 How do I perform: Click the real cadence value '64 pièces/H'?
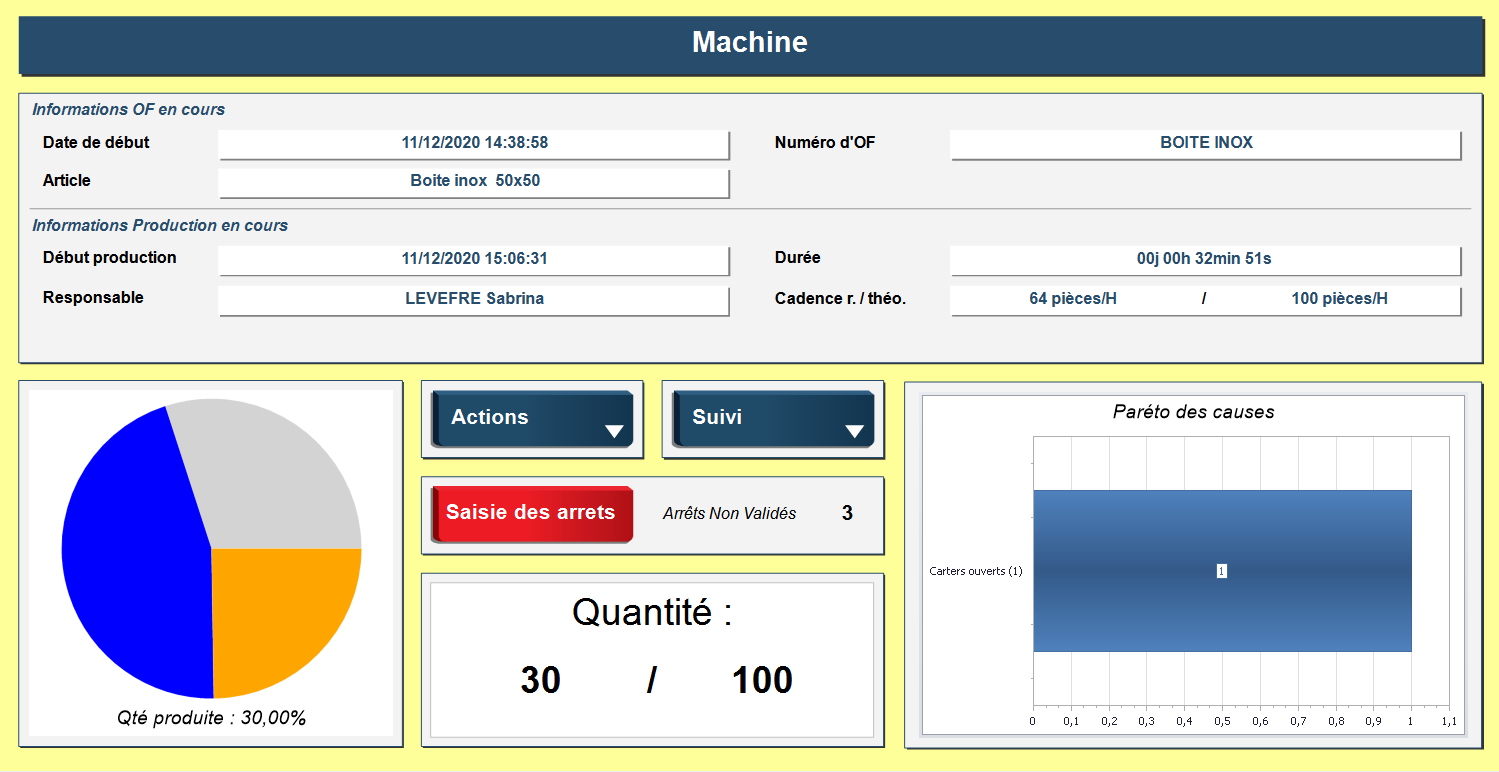(1073, 299)
